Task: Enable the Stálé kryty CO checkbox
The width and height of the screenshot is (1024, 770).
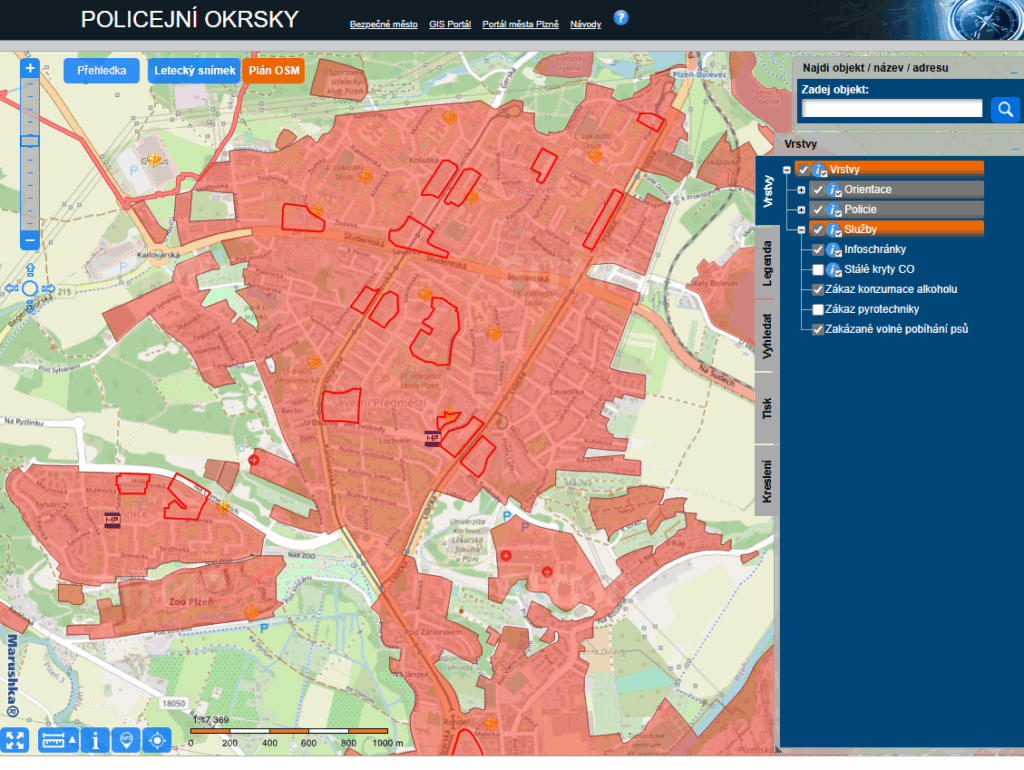Action: pos(818,270)
